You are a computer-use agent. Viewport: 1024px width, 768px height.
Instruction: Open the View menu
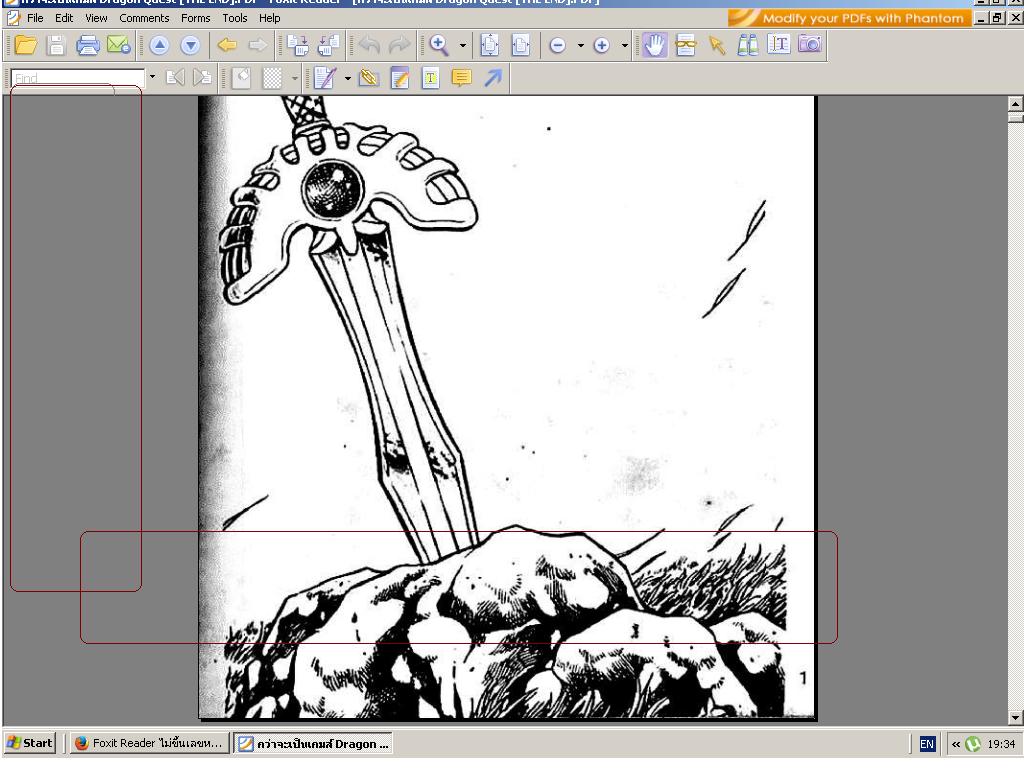click(96, 18)
